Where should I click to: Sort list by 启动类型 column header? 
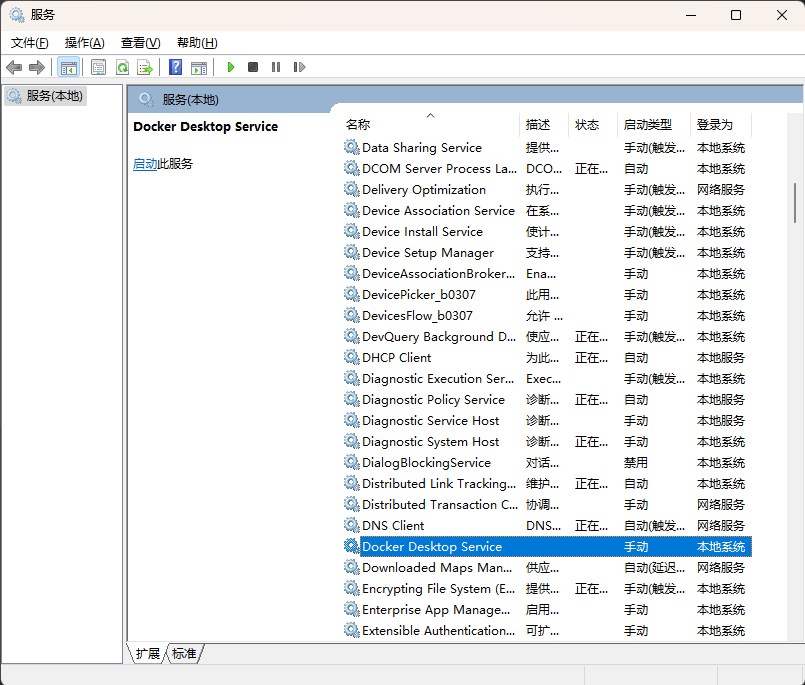pos(647,125)
